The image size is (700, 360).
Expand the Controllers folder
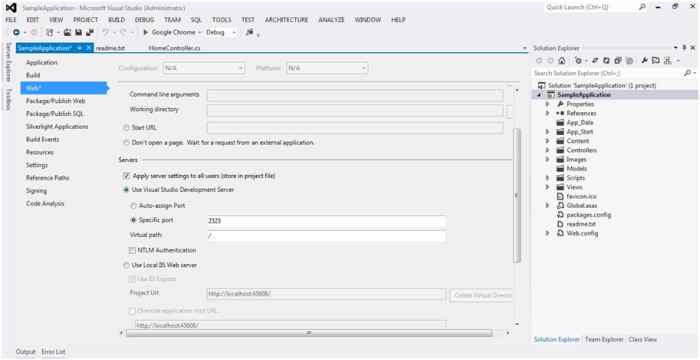(x=548, y=151)
